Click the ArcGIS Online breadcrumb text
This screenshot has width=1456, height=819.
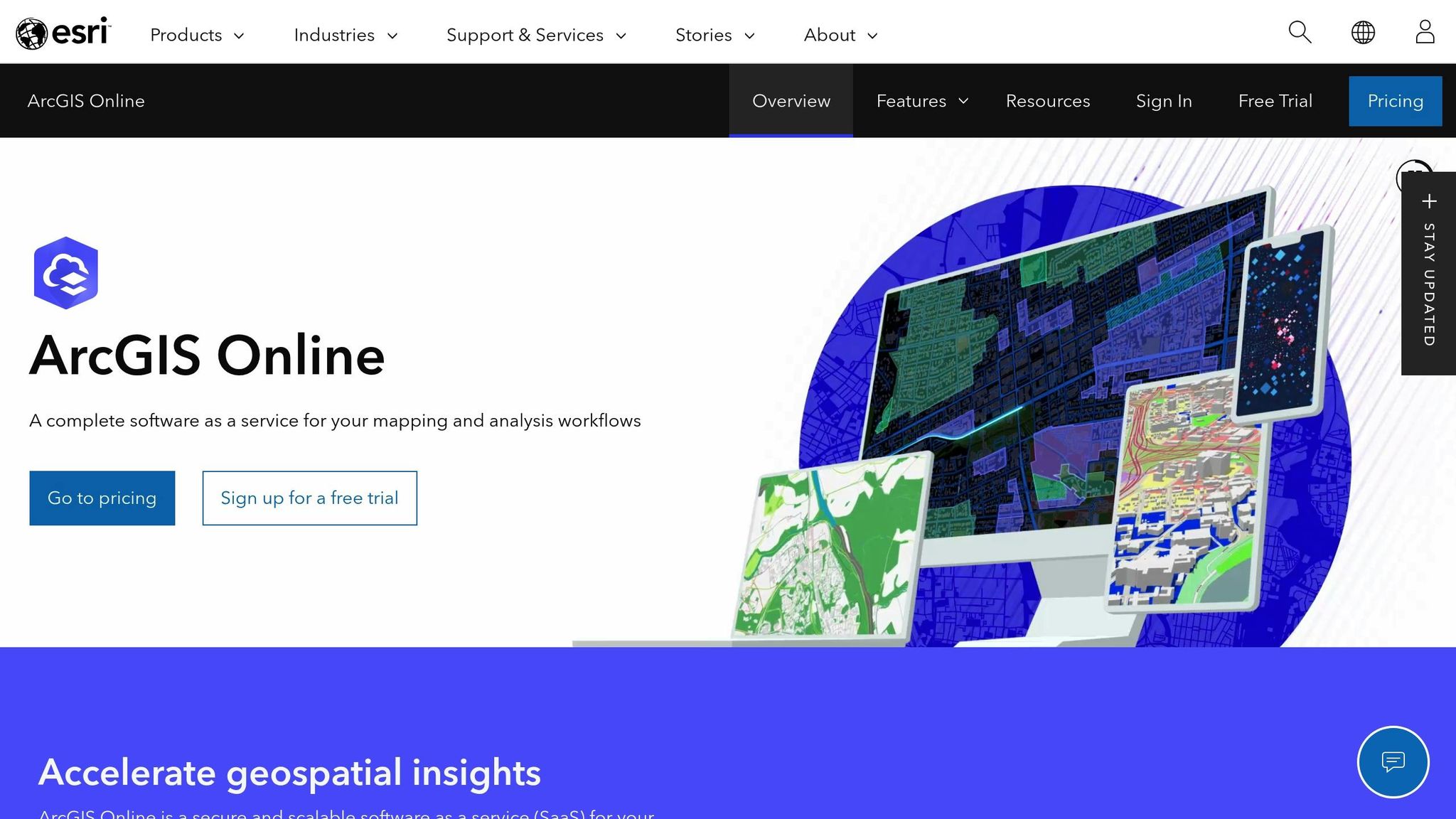(87, 101)
